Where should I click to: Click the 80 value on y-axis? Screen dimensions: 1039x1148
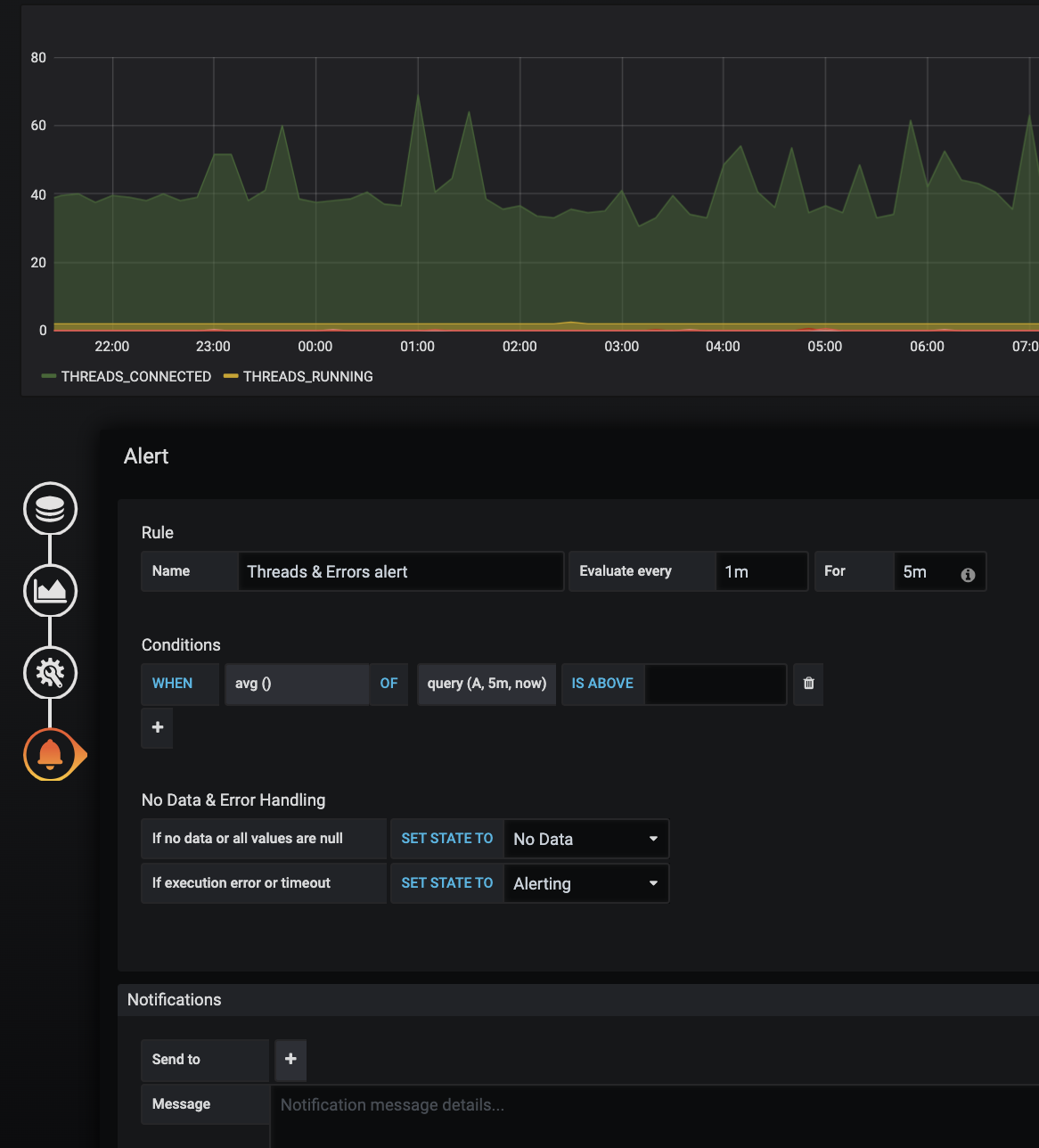click(38, 58)
